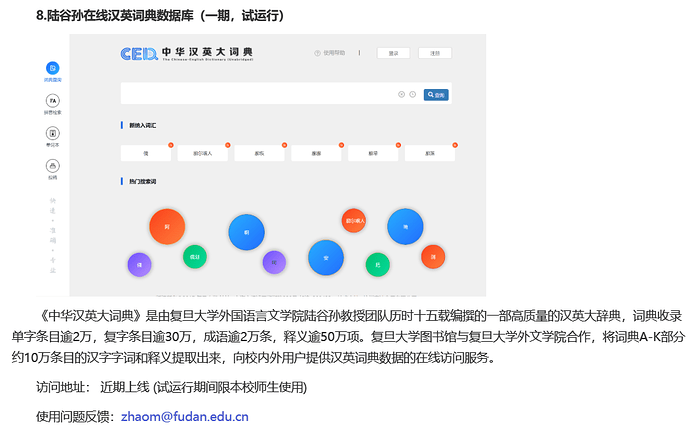The image size is (690, 438).
Task: Click the CED 中华汉英大词典 logo
Action: click(187, 53)
